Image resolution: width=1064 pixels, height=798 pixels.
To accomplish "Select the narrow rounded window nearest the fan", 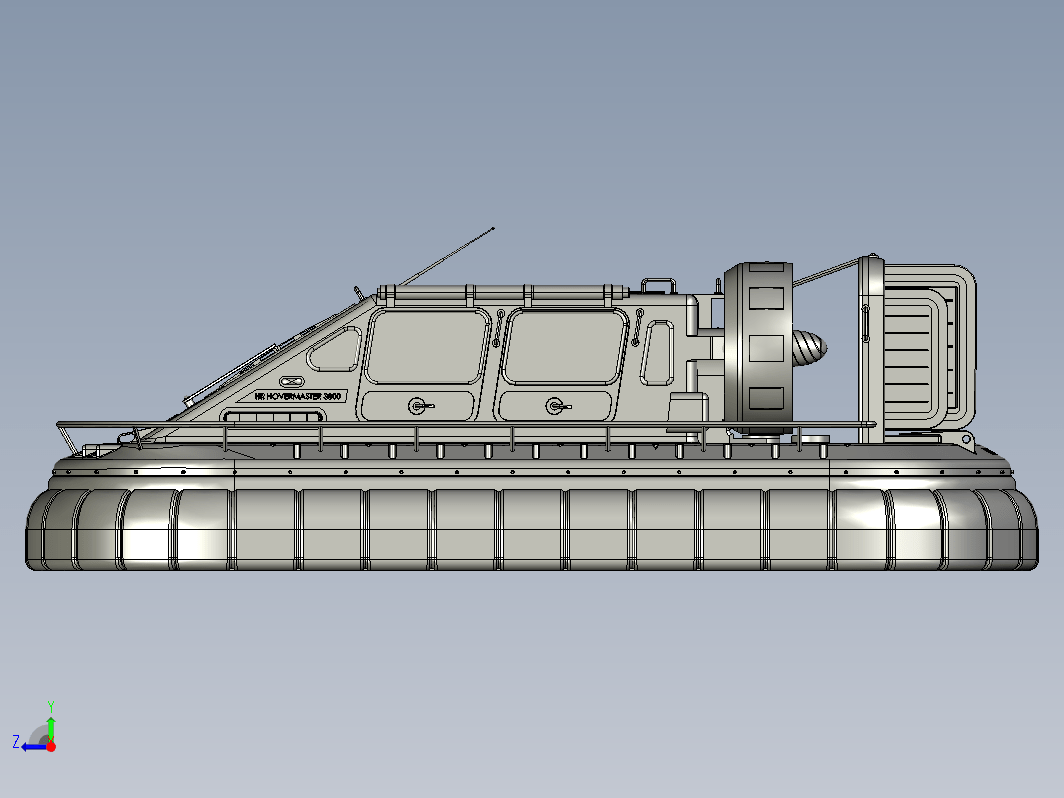I will 657,353.
